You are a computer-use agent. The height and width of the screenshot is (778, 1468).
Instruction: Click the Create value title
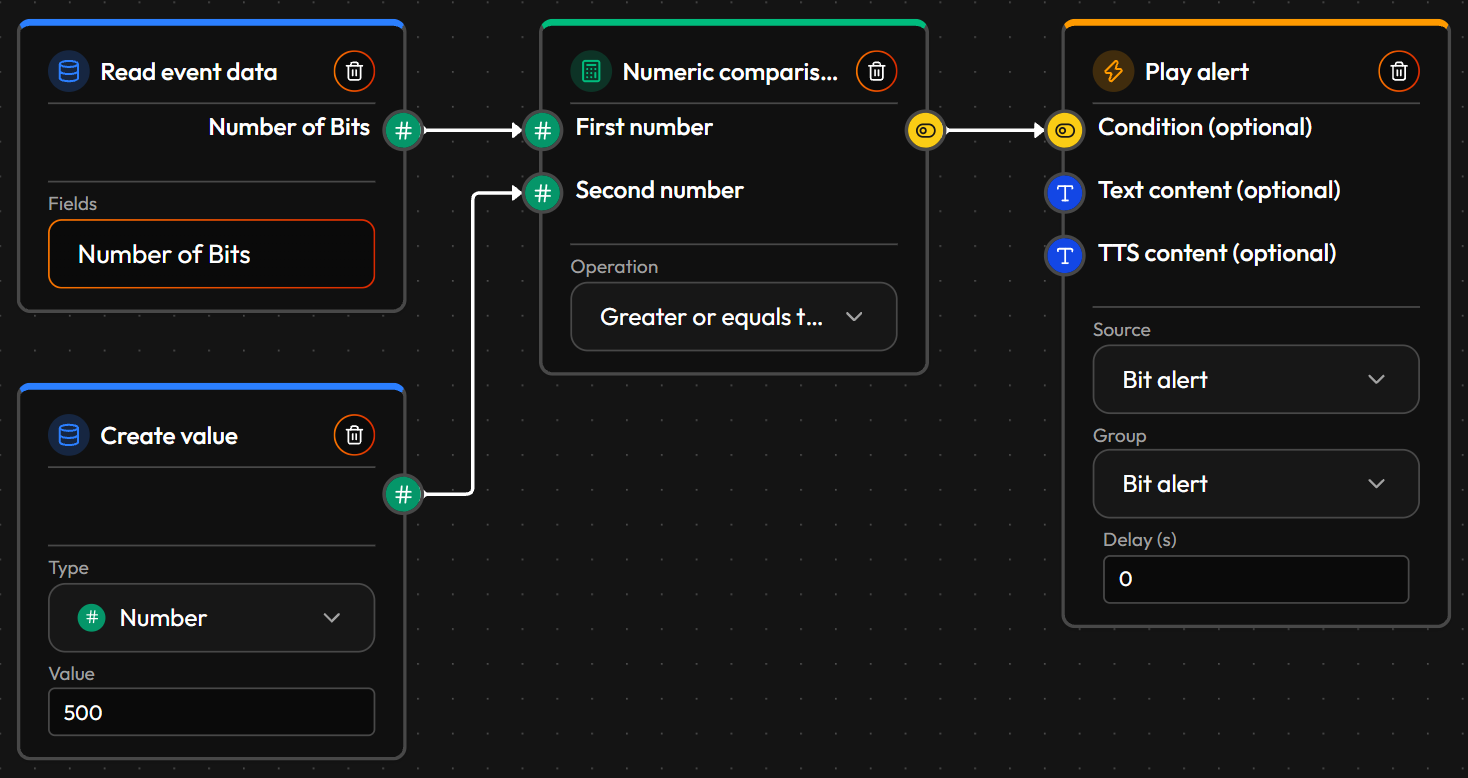169,436
